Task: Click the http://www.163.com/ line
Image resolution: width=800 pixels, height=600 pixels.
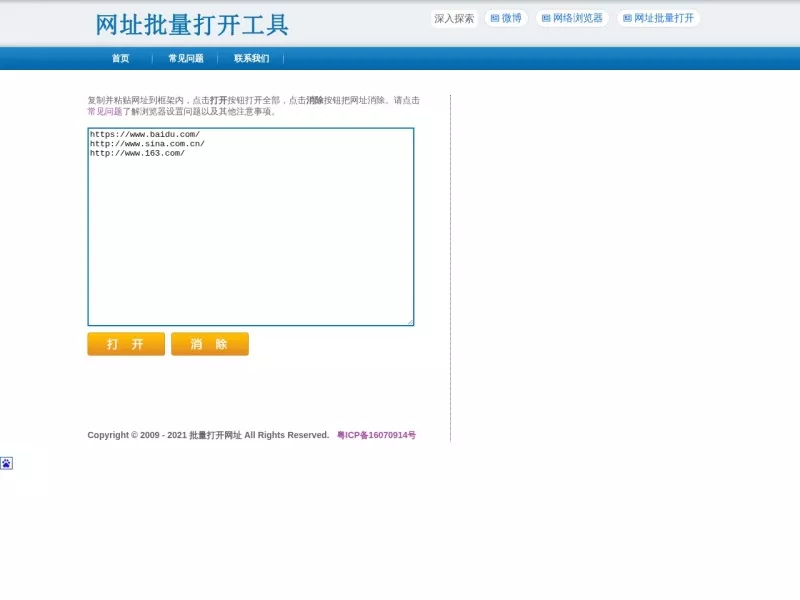Action: coord(137,153)
